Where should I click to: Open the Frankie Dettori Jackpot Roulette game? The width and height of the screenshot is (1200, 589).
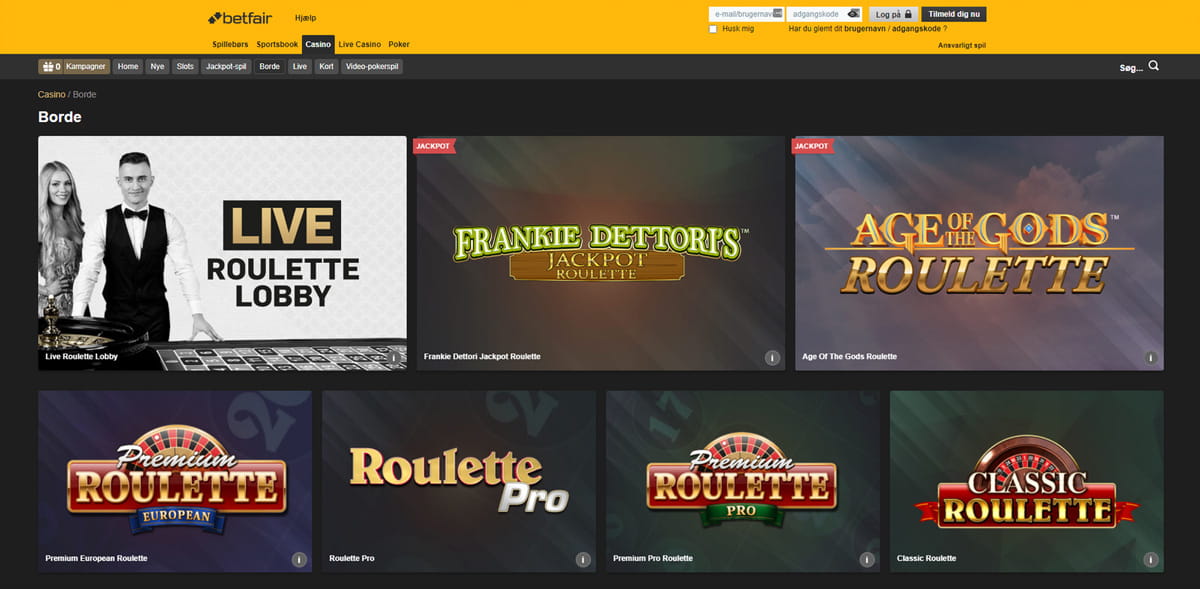601,253
